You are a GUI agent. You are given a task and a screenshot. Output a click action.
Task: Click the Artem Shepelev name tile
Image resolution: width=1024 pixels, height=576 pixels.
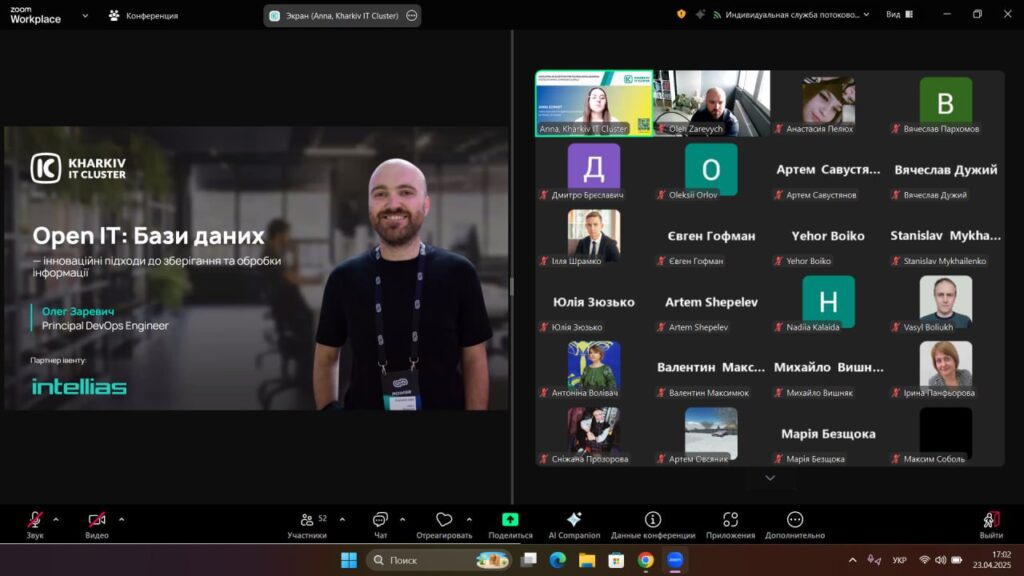[x=711, y=302]
